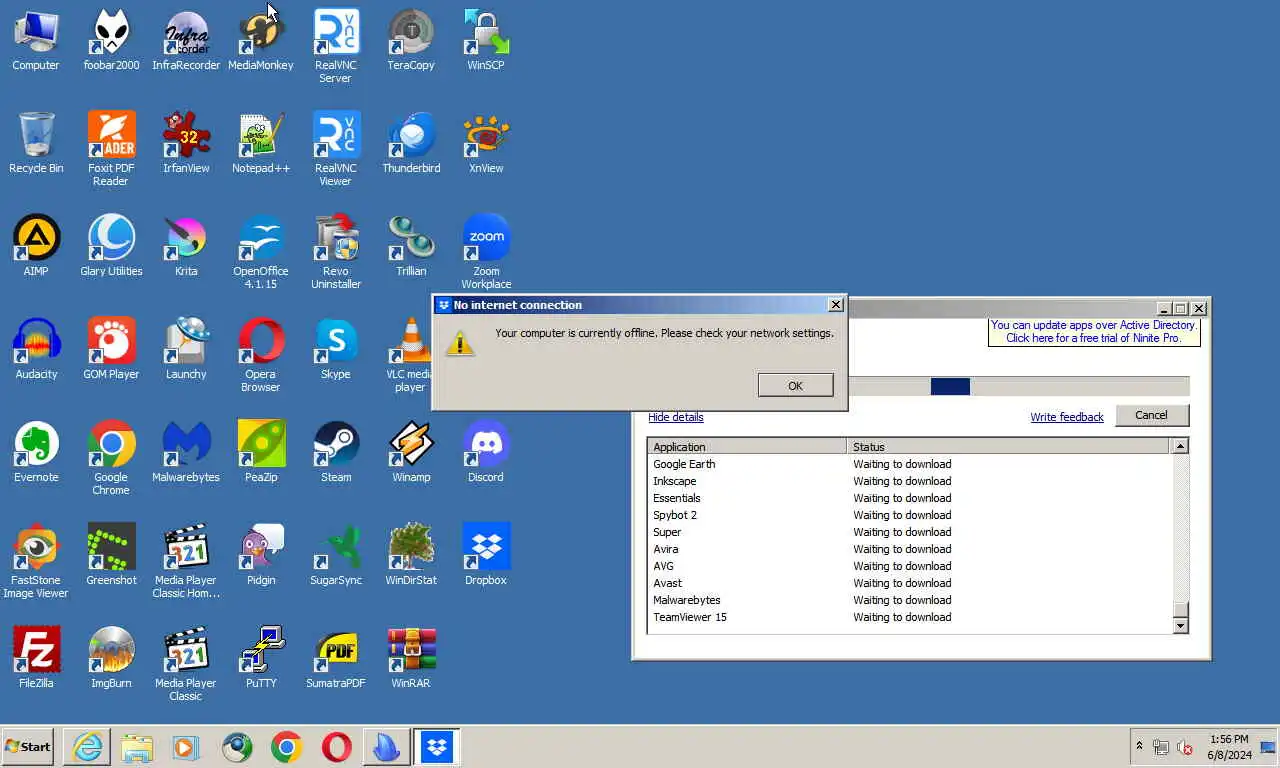
Task: Open the taskbar clock showing 1:56 PM
Action: point(1229,747)
